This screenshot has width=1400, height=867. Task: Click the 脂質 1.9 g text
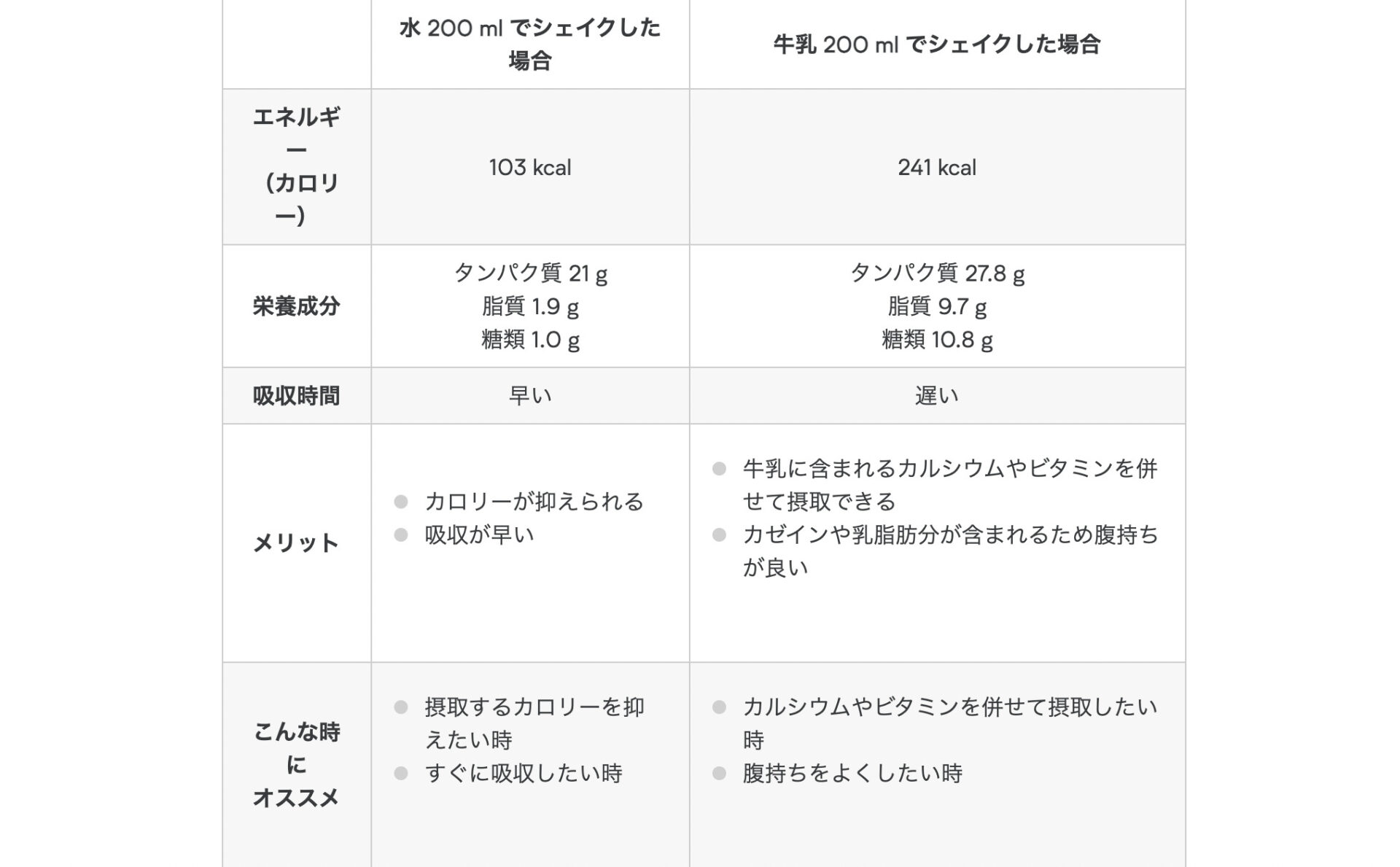pos(530,307)
